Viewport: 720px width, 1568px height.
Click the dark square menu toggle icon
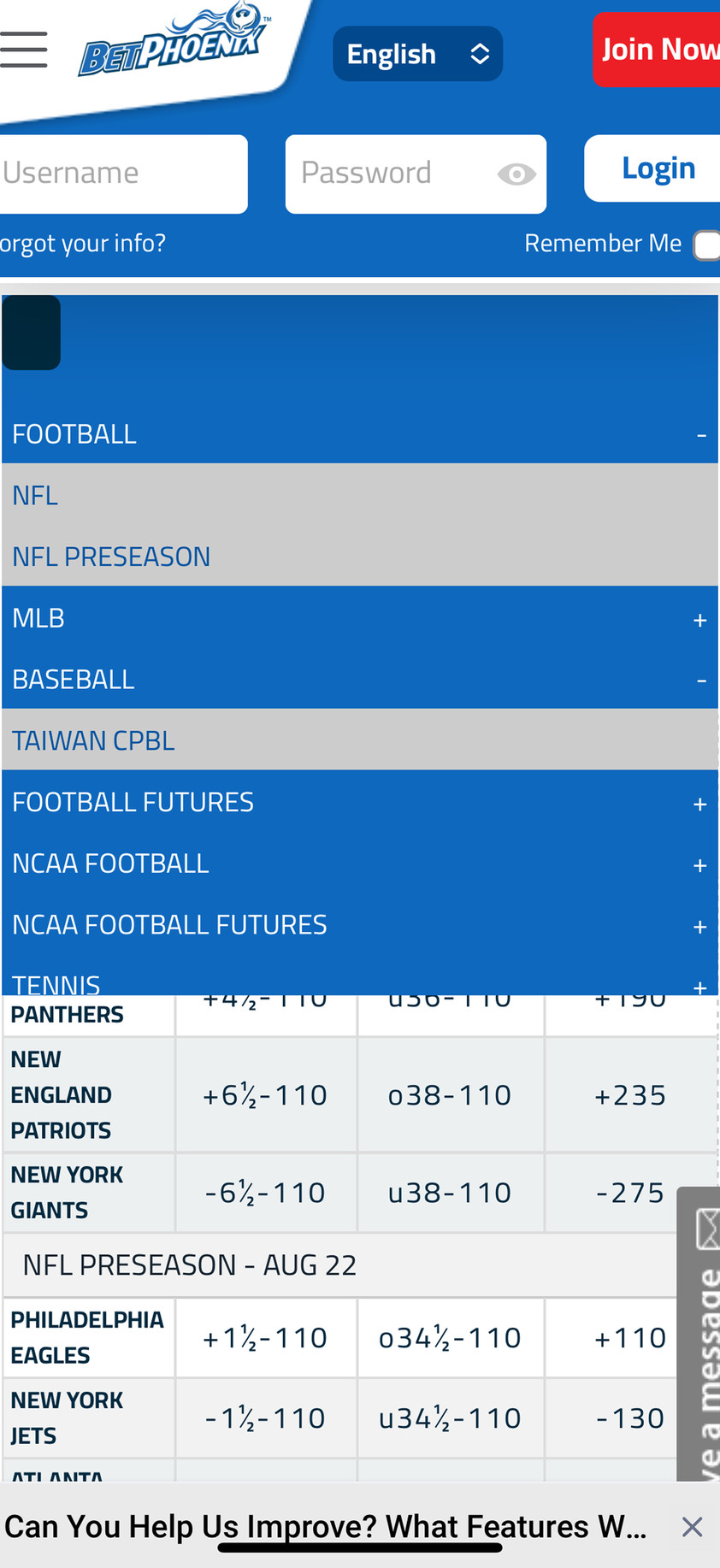tap(32, 333)
